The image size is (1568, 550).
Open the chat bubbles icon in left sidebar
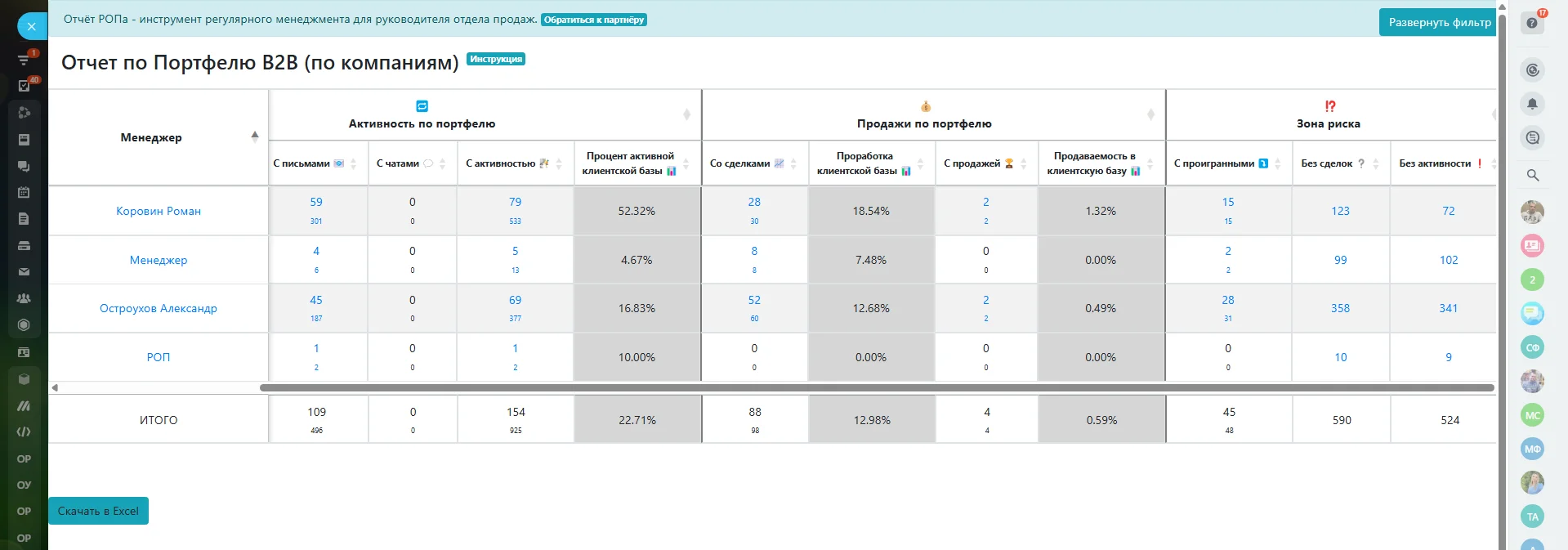24,166
